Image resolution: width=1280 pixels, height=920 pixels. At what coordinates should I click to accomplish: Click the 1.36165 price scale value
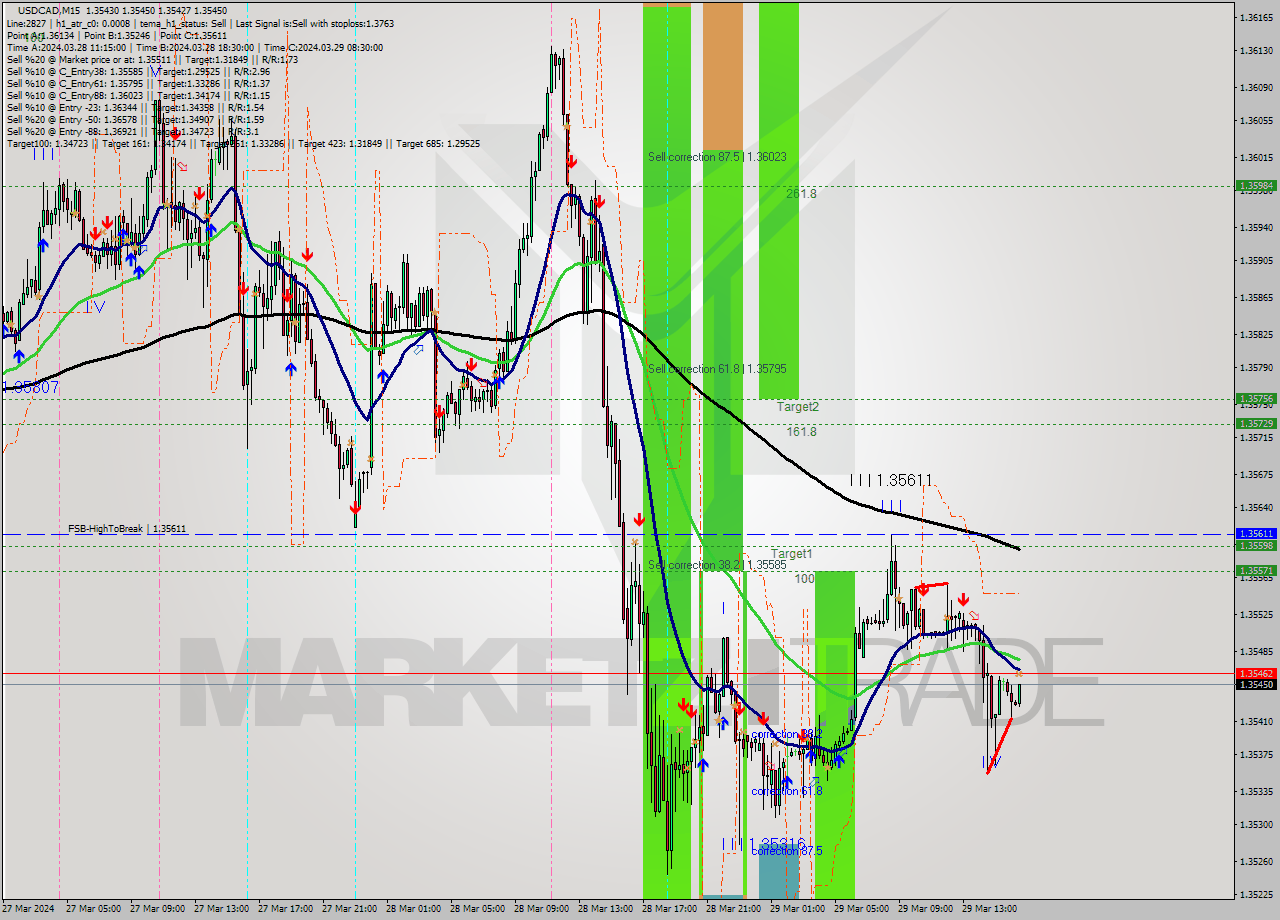1256,18
